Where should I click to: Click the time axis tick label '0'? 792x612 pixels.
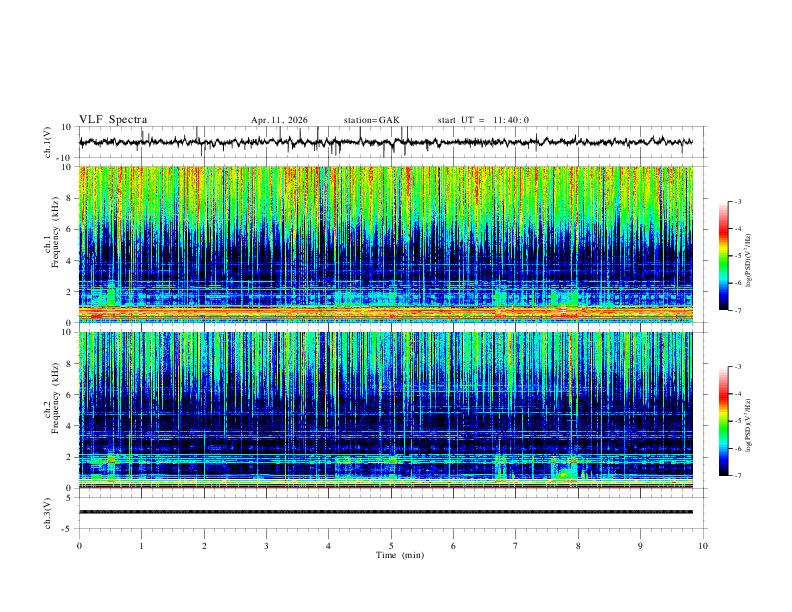tap(79, 546)
